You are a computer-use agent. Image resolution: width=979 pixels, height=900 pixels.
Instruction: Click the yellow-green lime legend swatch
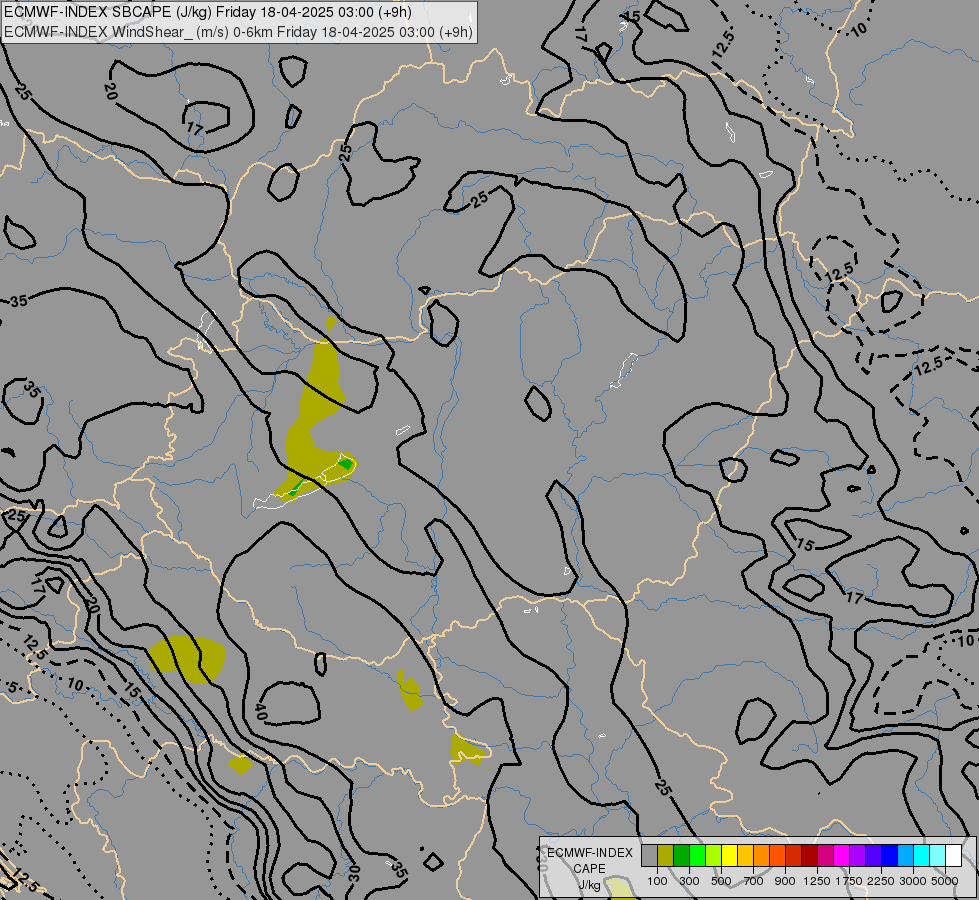pos(714,856)
